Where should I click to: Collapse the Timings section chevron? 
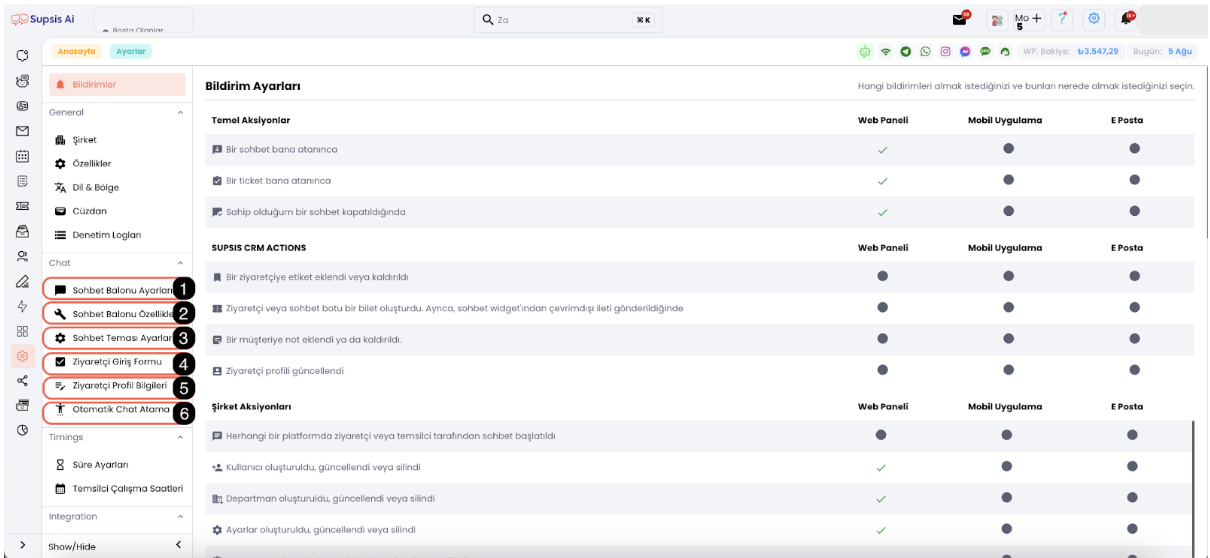[x=179, y=438]
